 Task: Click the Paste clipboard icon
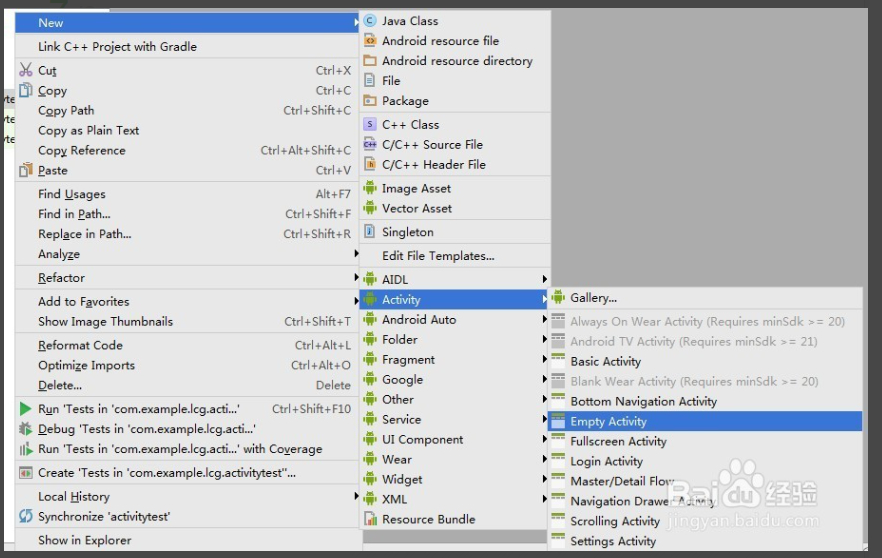pos(26,171)
